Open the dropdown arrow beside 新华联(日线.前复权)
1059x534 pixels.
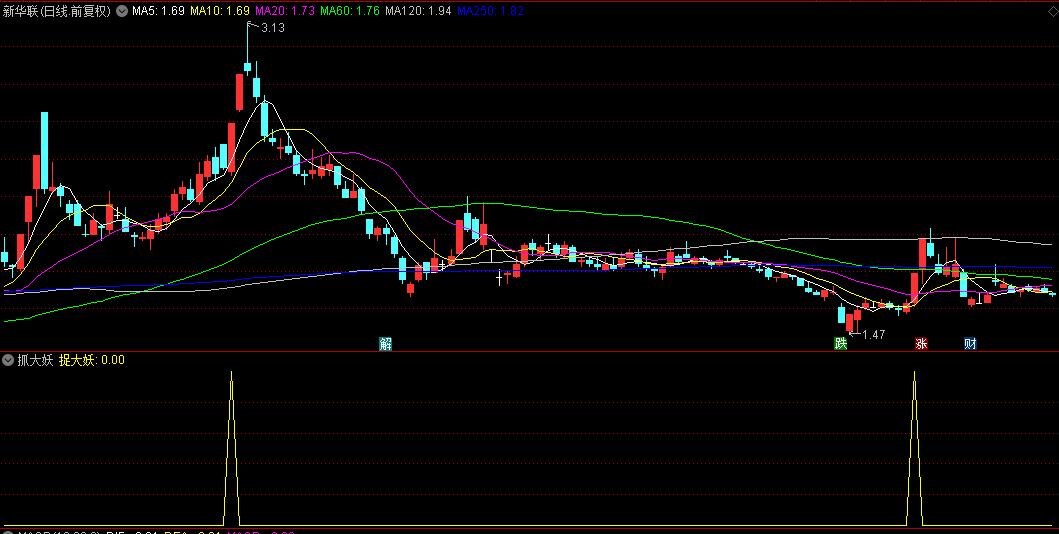point(122,11)
